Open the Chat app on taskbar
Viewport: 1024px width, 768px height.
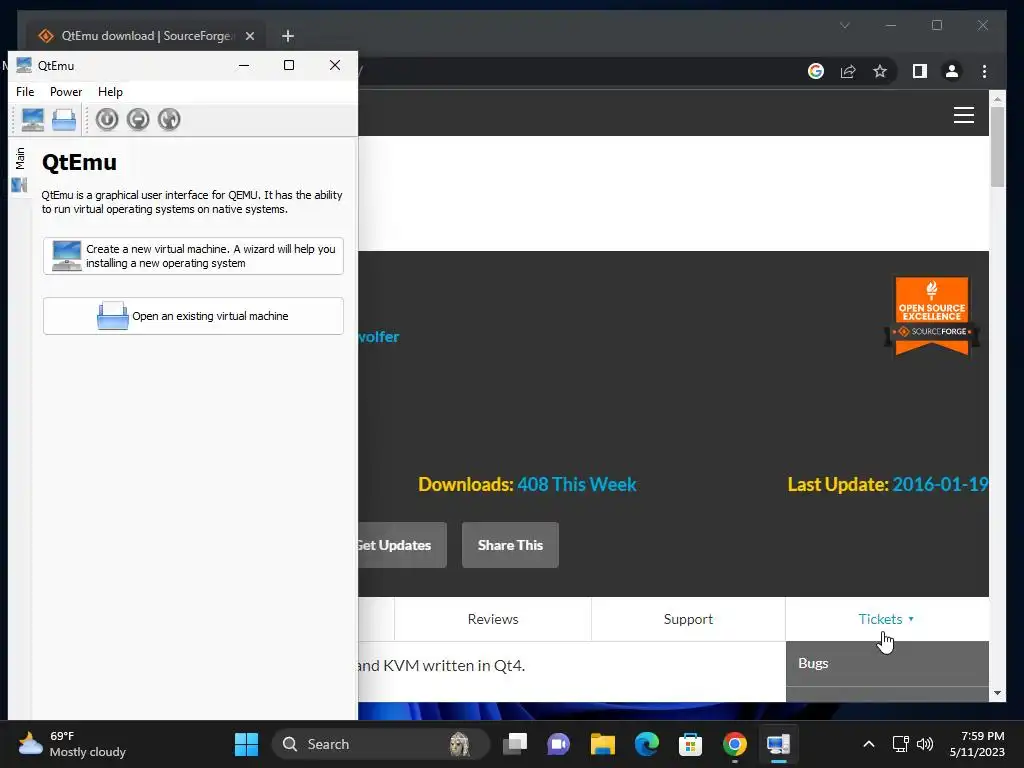(x=558, y=744)
